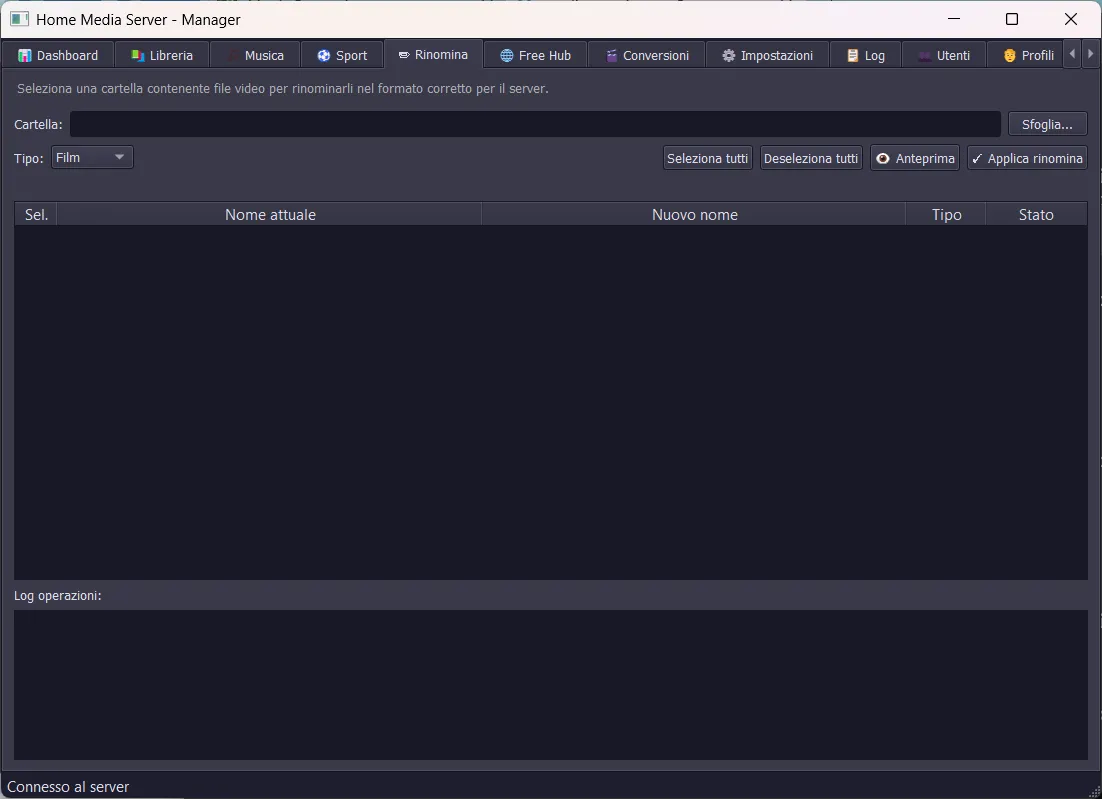Select the Sport tab
The image size is (1102, 799).
pyautogui.click(x=342, y=55)
